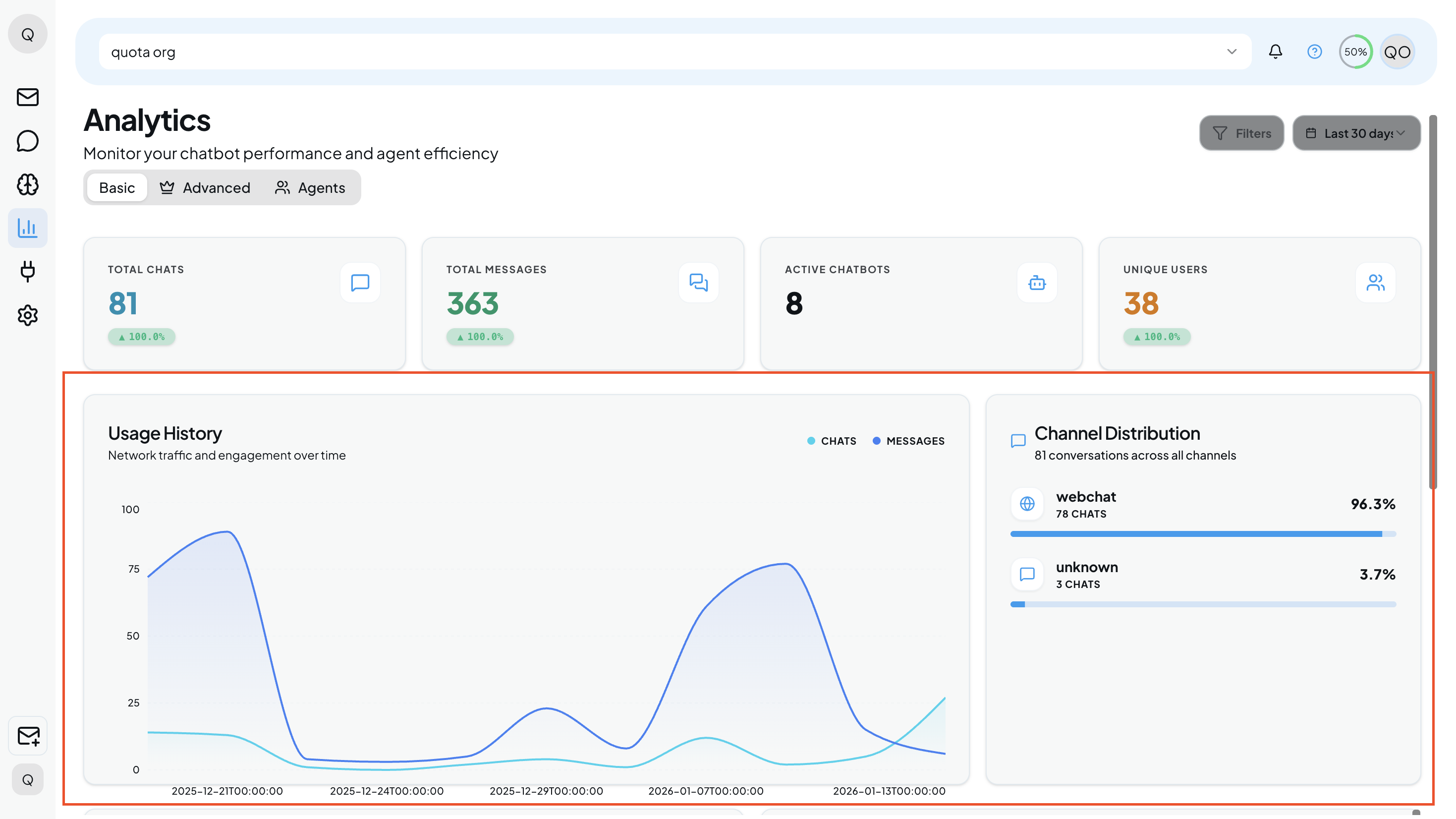1456x819 pixels.
Task: Select the chat bubble icon in sidebar
Action: (27, 141)
